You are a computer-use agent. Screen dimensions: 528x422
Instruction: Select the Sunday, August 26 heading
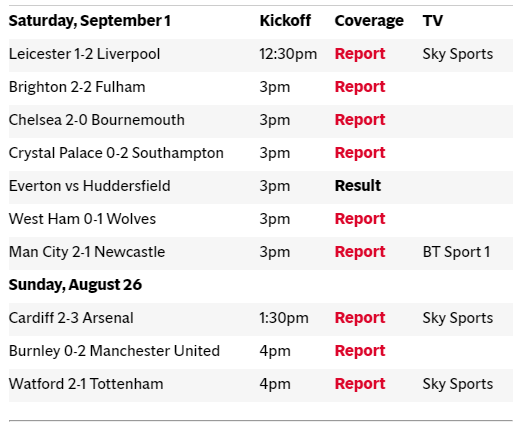(75, 285)
